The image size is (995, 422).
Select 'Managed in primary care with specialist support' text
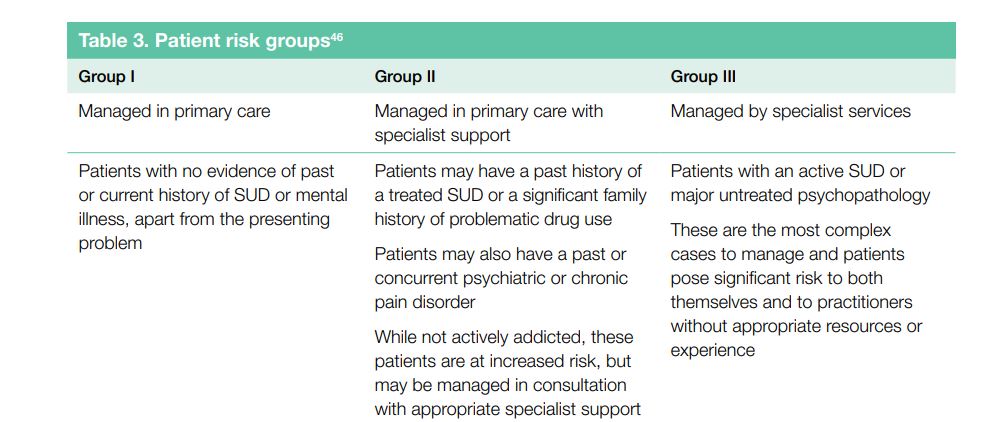point(488,123)
